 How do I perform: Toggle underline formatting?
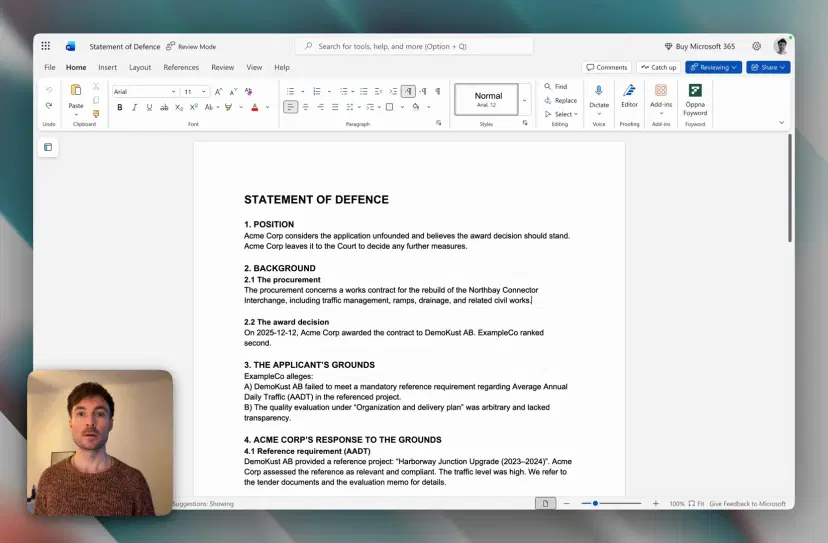pyautogui.click(x=149, y=107)
